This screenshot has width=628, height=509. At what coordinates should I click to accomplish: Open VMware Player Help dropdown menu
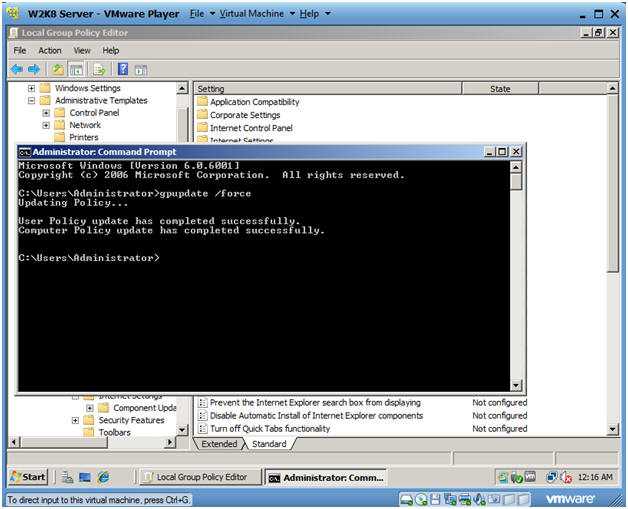(315, 14)
